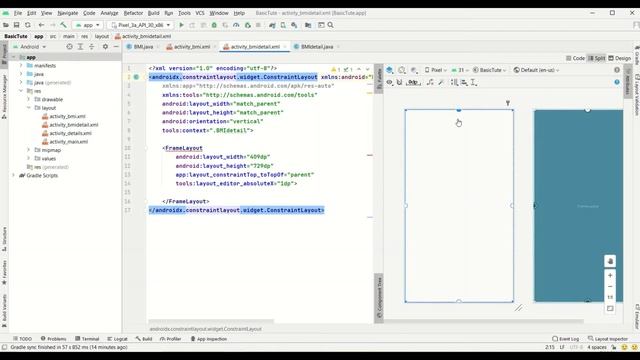The height and width of the screenshot is (360, 640).
Task: Switch editor to Split view mode
Action: pos(596,58)
